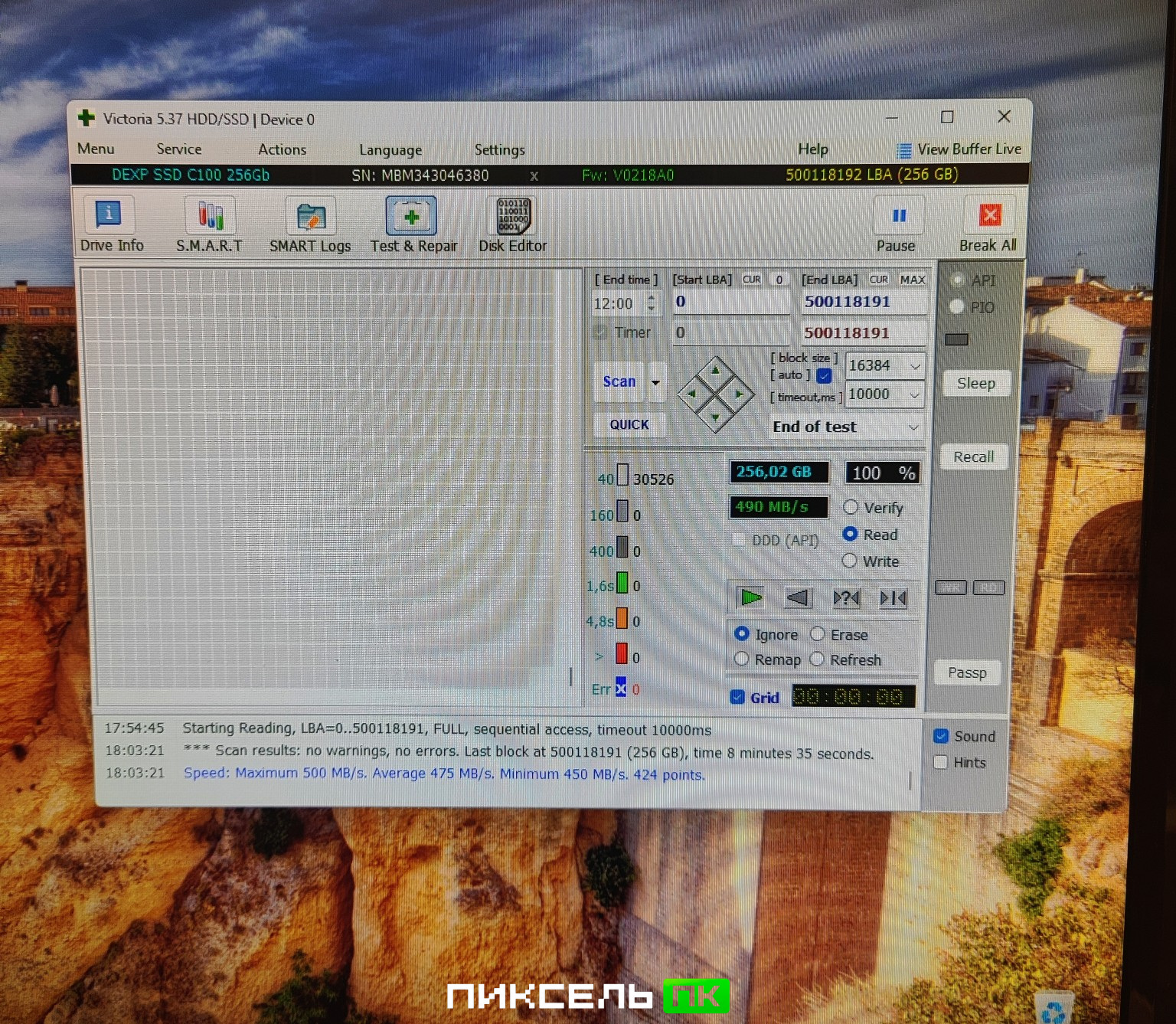Open the Actions menu

[282, 149]
